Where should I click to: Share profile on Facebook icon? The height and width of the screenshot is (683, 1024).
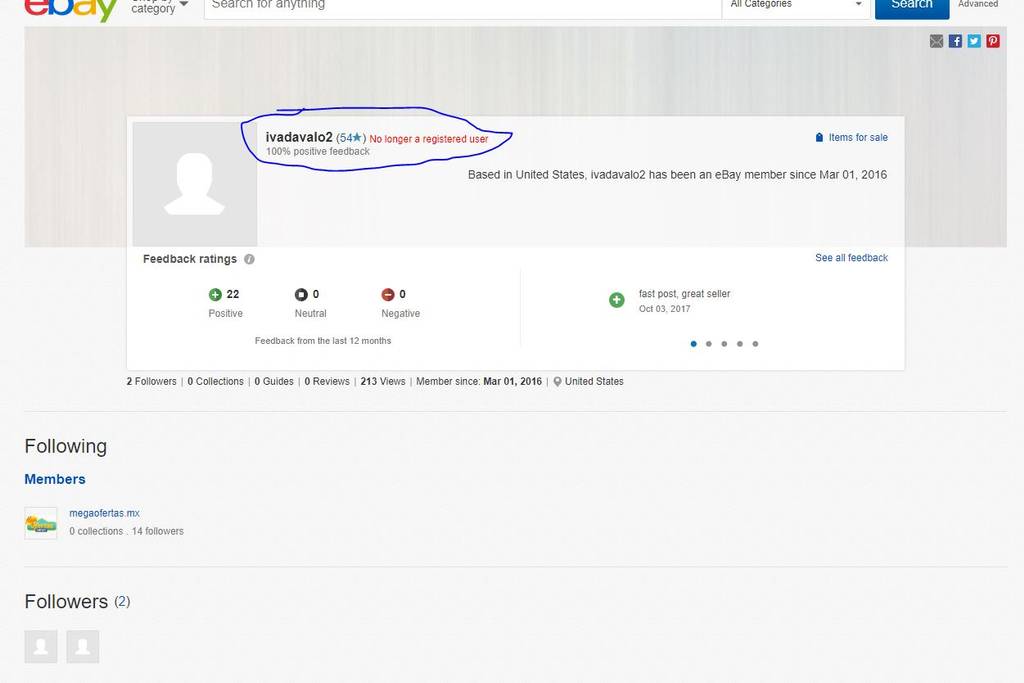coord(955,41)
